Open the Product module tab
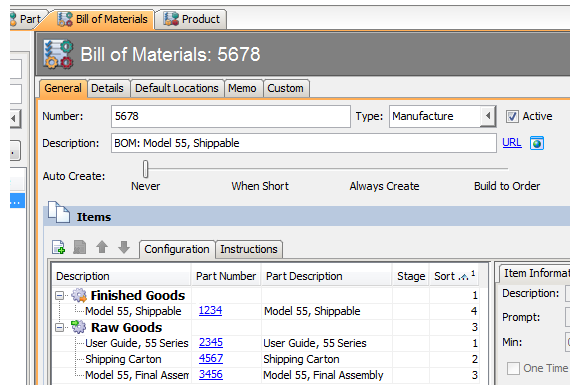 191,19
